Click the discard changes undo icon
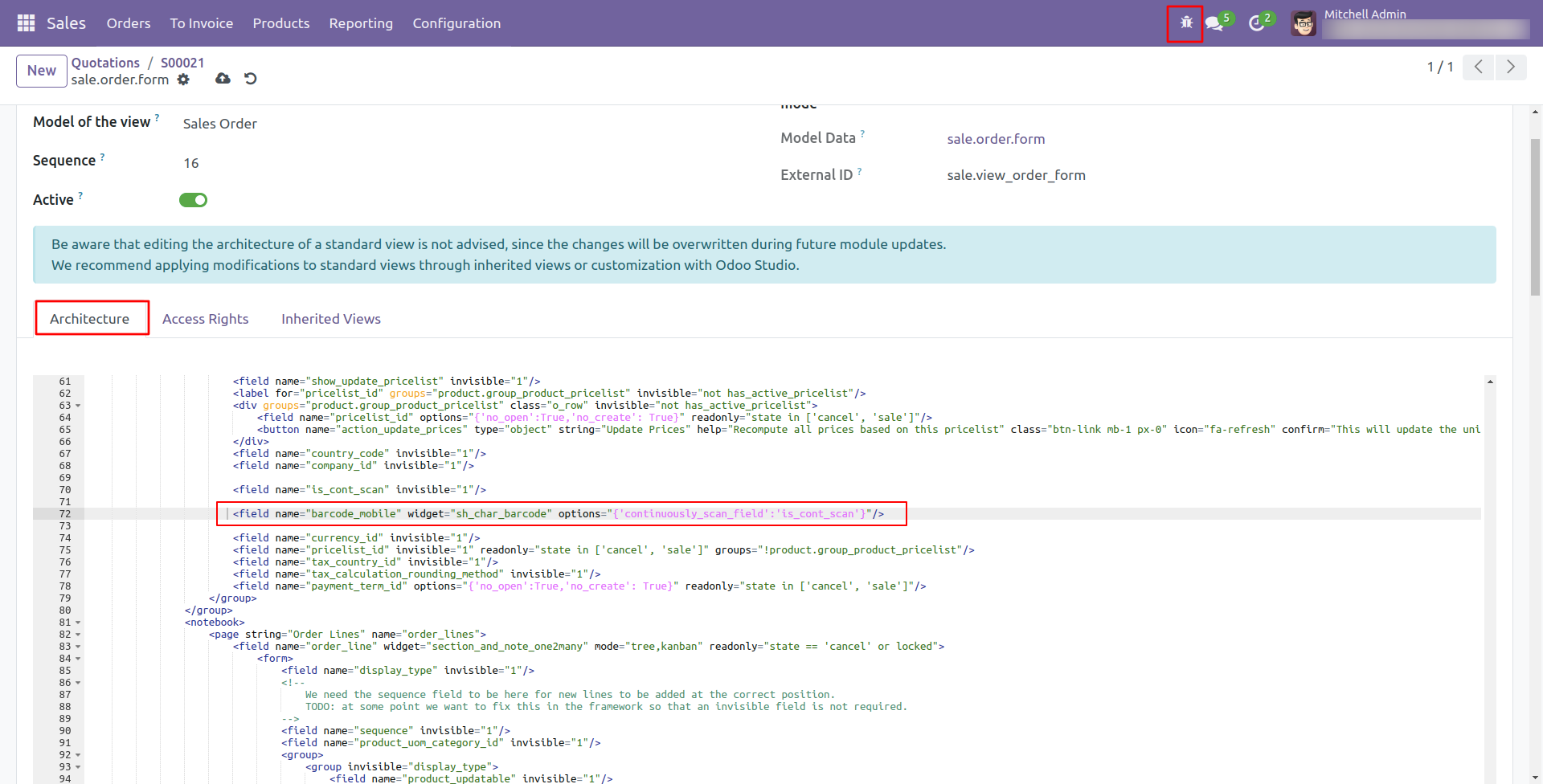Screen dimensions: 1543x784 point(251,79)
